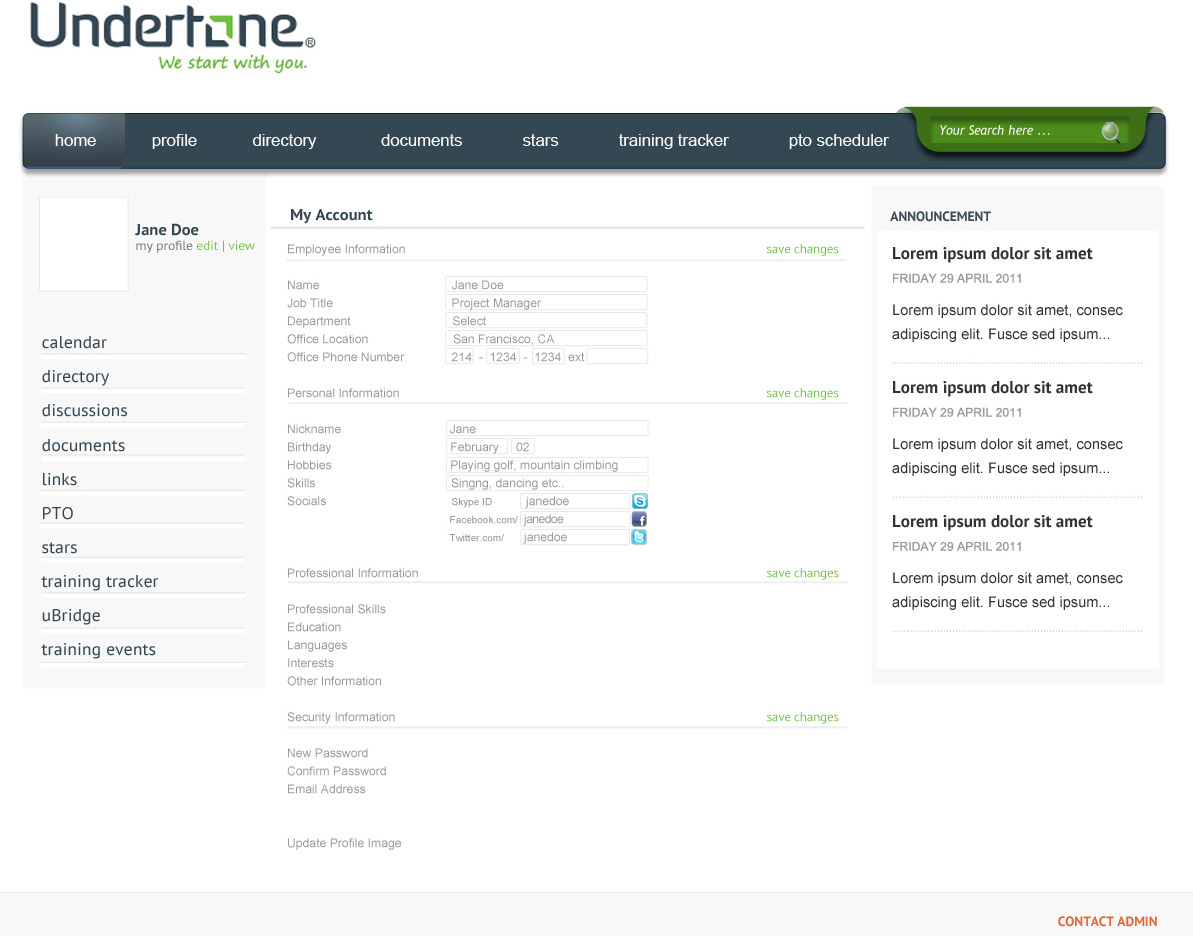Screen dimensions: 1193x936
Task: Click the Twitter icon in Socials
Action: pyautogui.click(x=639, y=537)
